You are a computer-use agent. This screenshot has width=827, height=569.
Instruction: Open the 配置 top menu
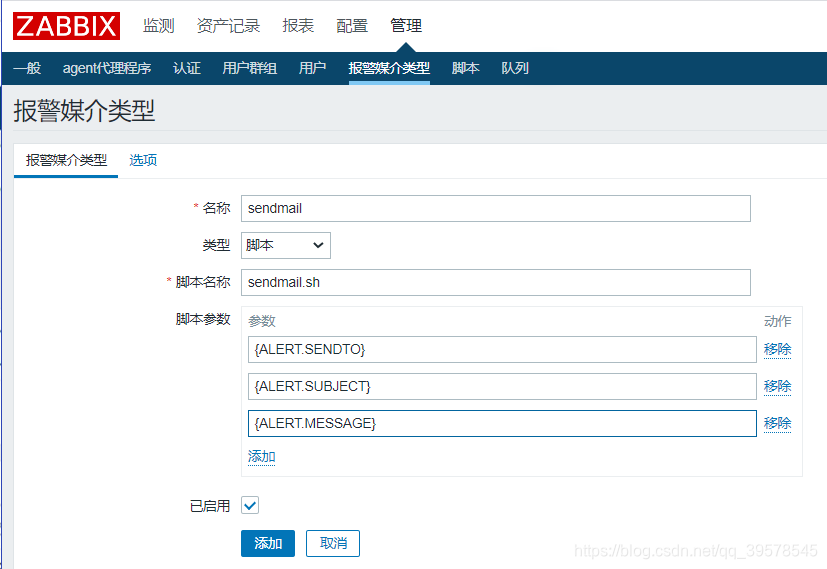tap(352, 25)
